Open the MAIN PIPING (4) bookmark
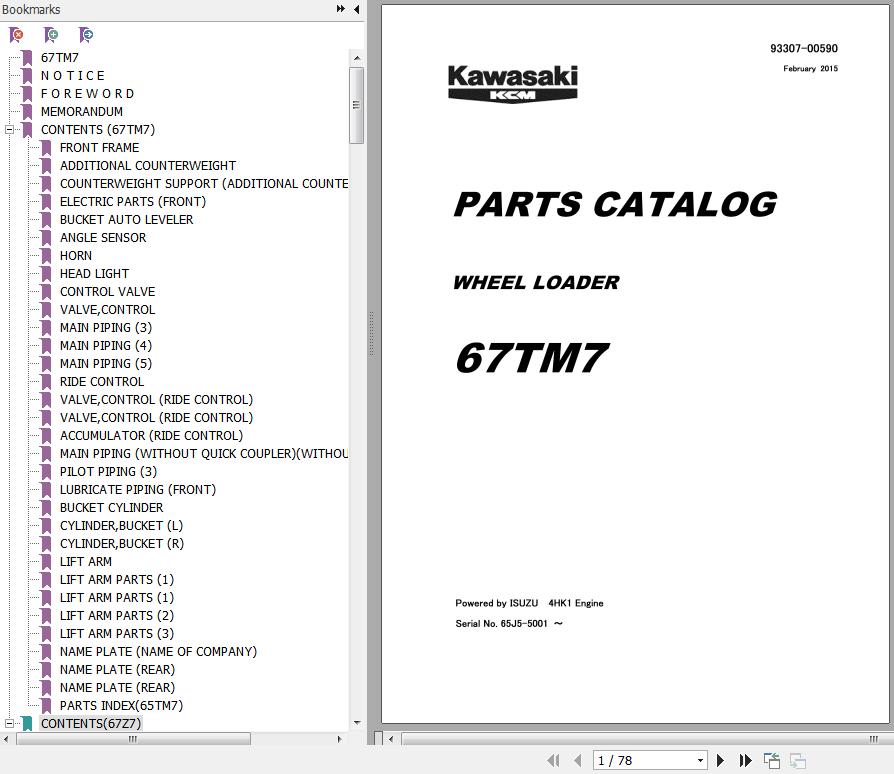Image resolution: width=894 pixels, height=774 pixels. click(x=105, y=346)
